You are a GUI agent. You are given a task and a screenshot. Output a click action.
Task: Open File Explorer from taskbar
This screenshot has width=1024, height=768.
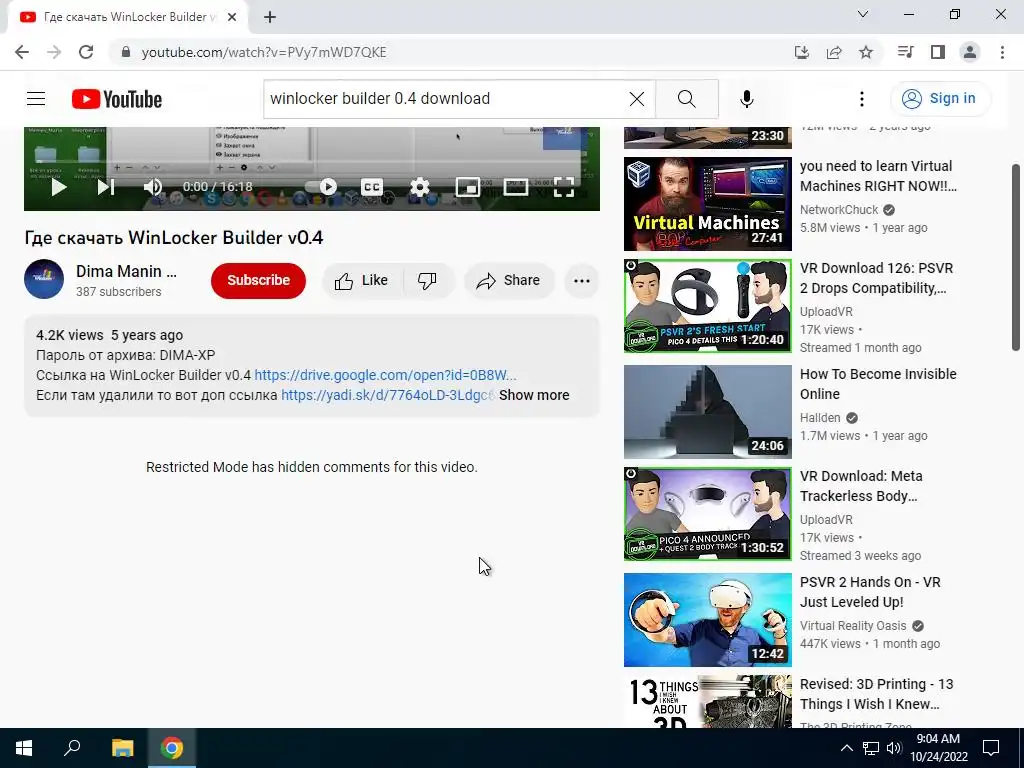(122, 748)
